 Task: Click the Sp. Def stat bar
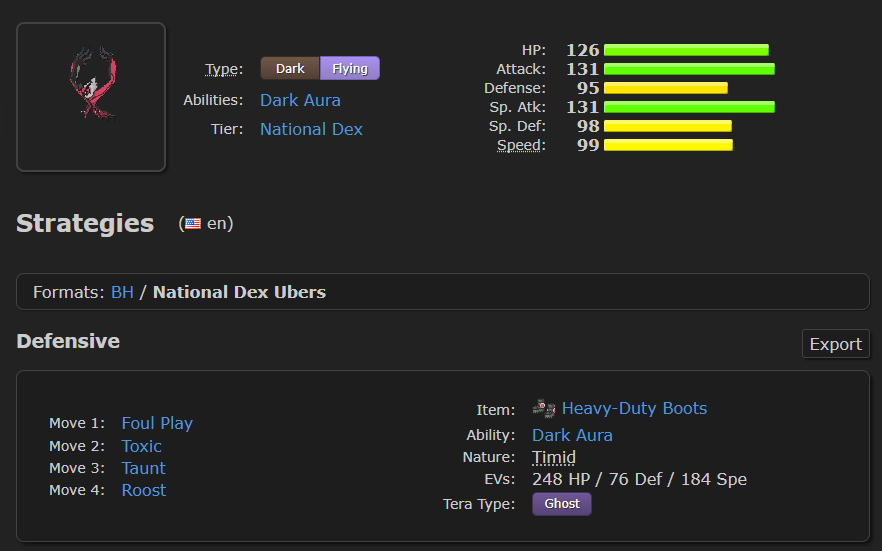pyautogui.click(x=668, y=126)
